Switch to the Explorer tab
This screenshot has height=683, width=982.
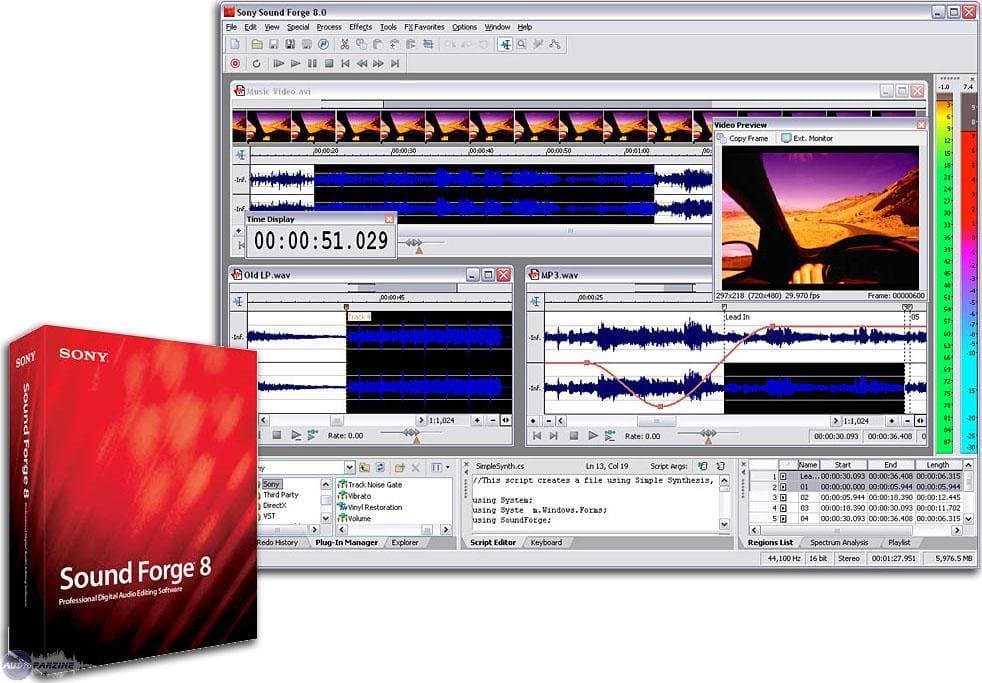click(x=405, y=543)
